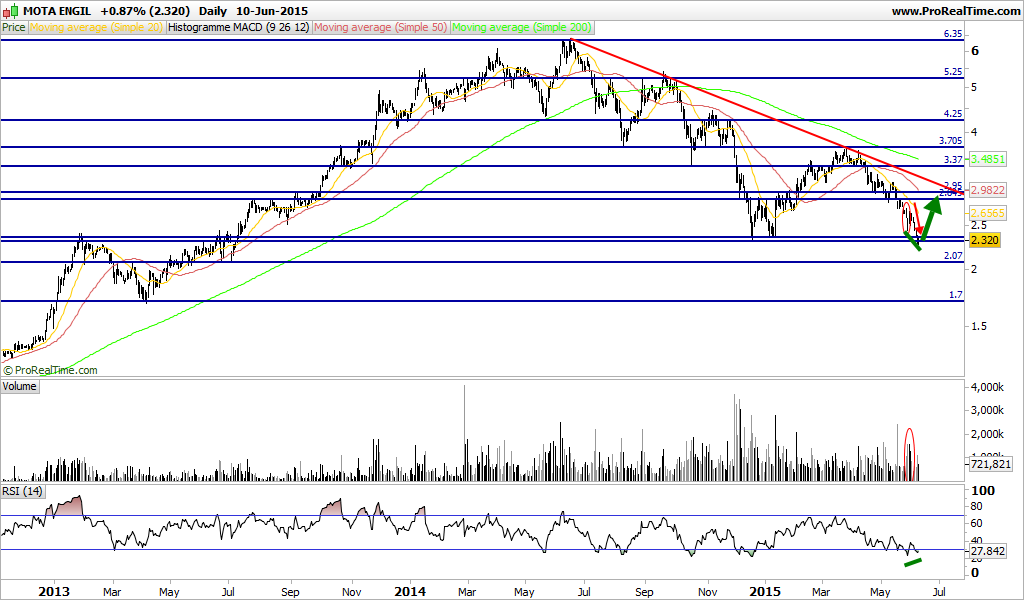Click the 2014 year marker on time axis
Viewport: 1024px width, 600px height.
409,592
